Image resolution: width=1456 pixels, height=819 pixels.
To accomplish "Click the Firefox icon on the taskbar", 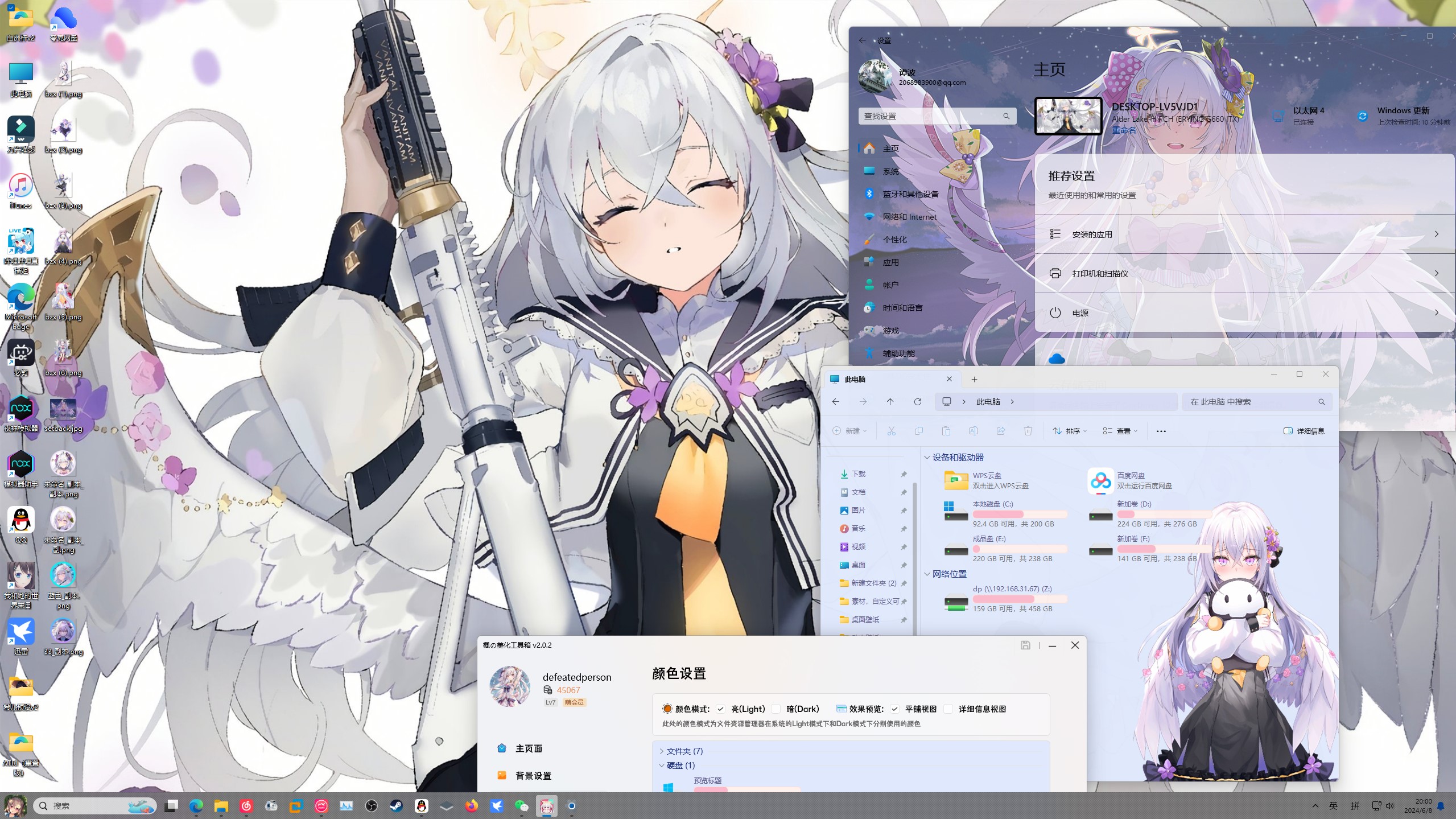I will coord(471,806).
